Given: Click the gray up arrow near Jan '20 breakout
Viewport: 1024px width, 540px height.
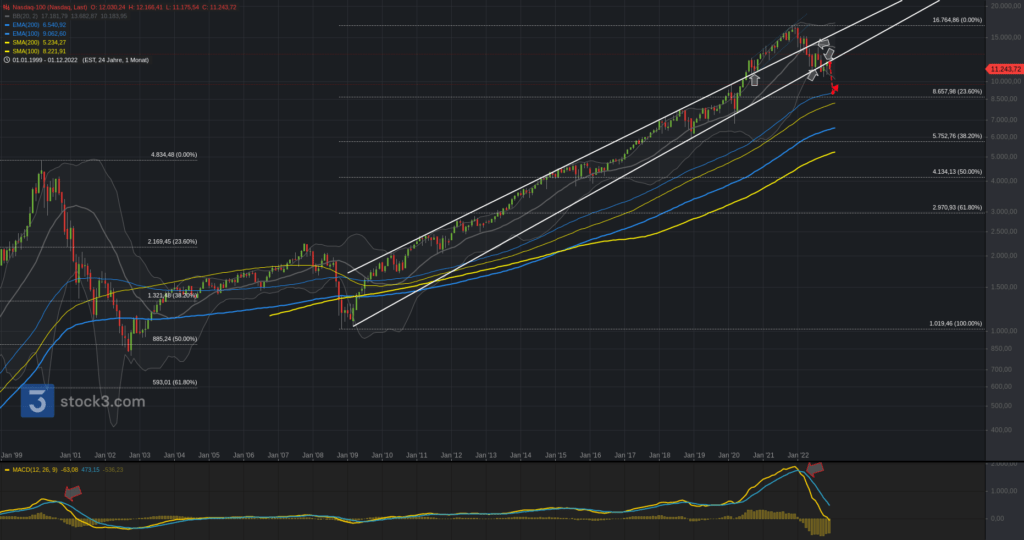Looking at the screenshot, I should 753,77.
